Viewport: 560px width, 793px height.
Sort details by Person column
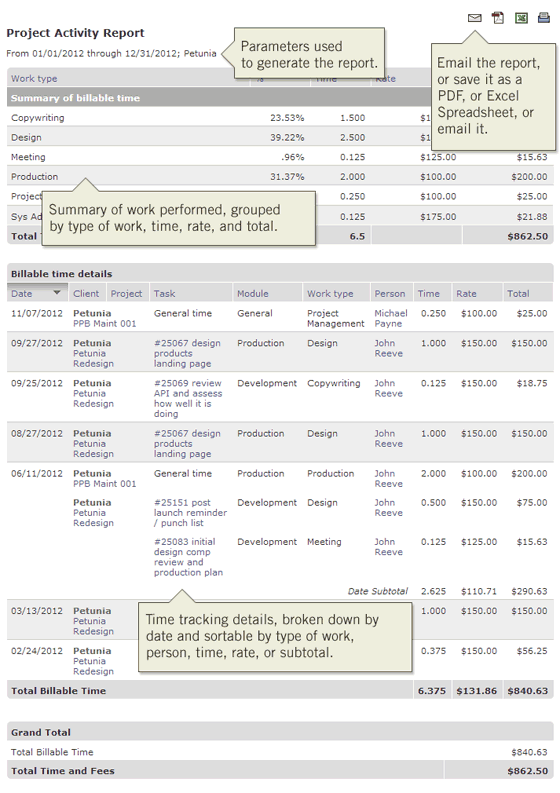pos(390,293)
